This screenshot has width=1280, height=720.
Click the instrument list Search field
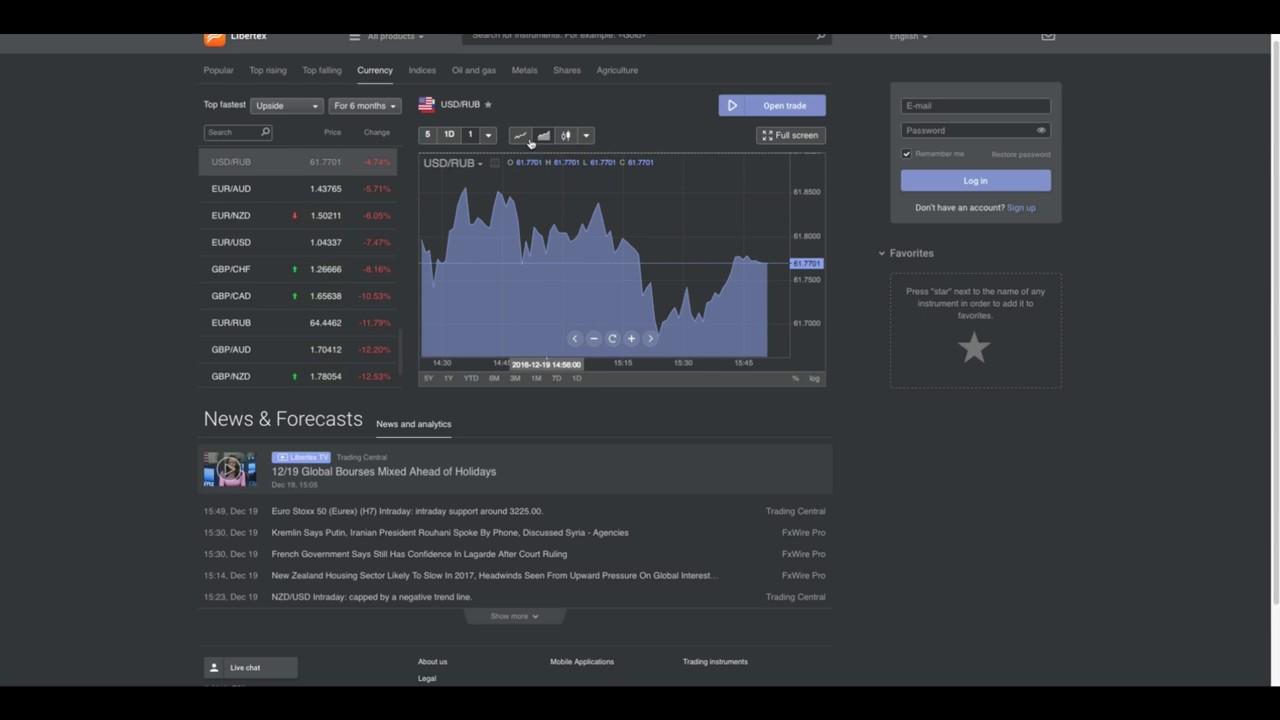point(238,132)
